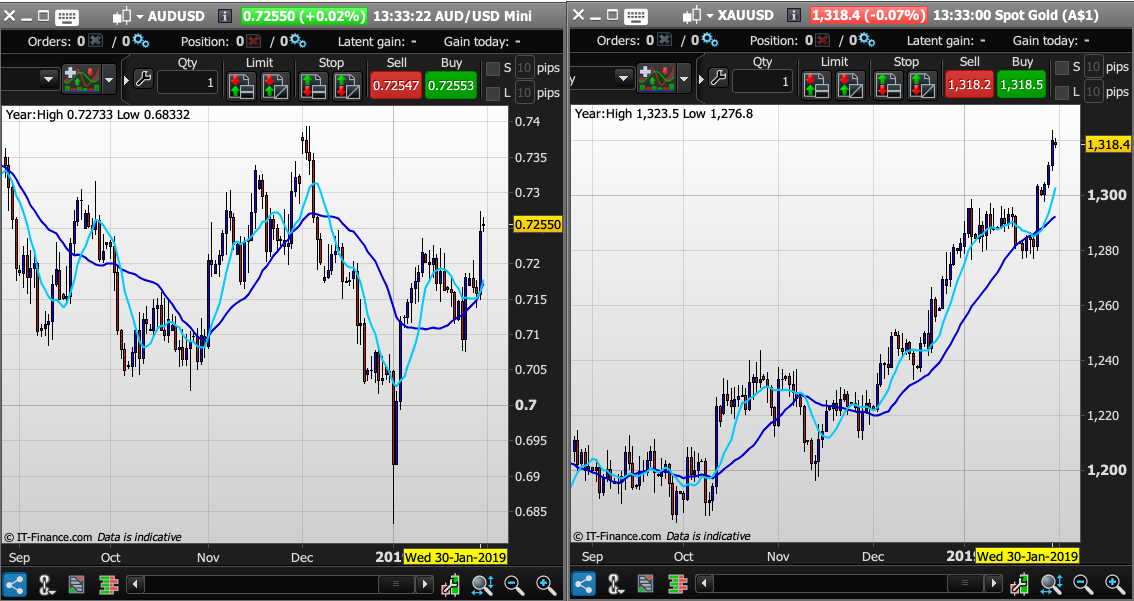Click XAUUSD quantity input field
Viewport: 1134px width, 601px height.
tap(762, 82)
